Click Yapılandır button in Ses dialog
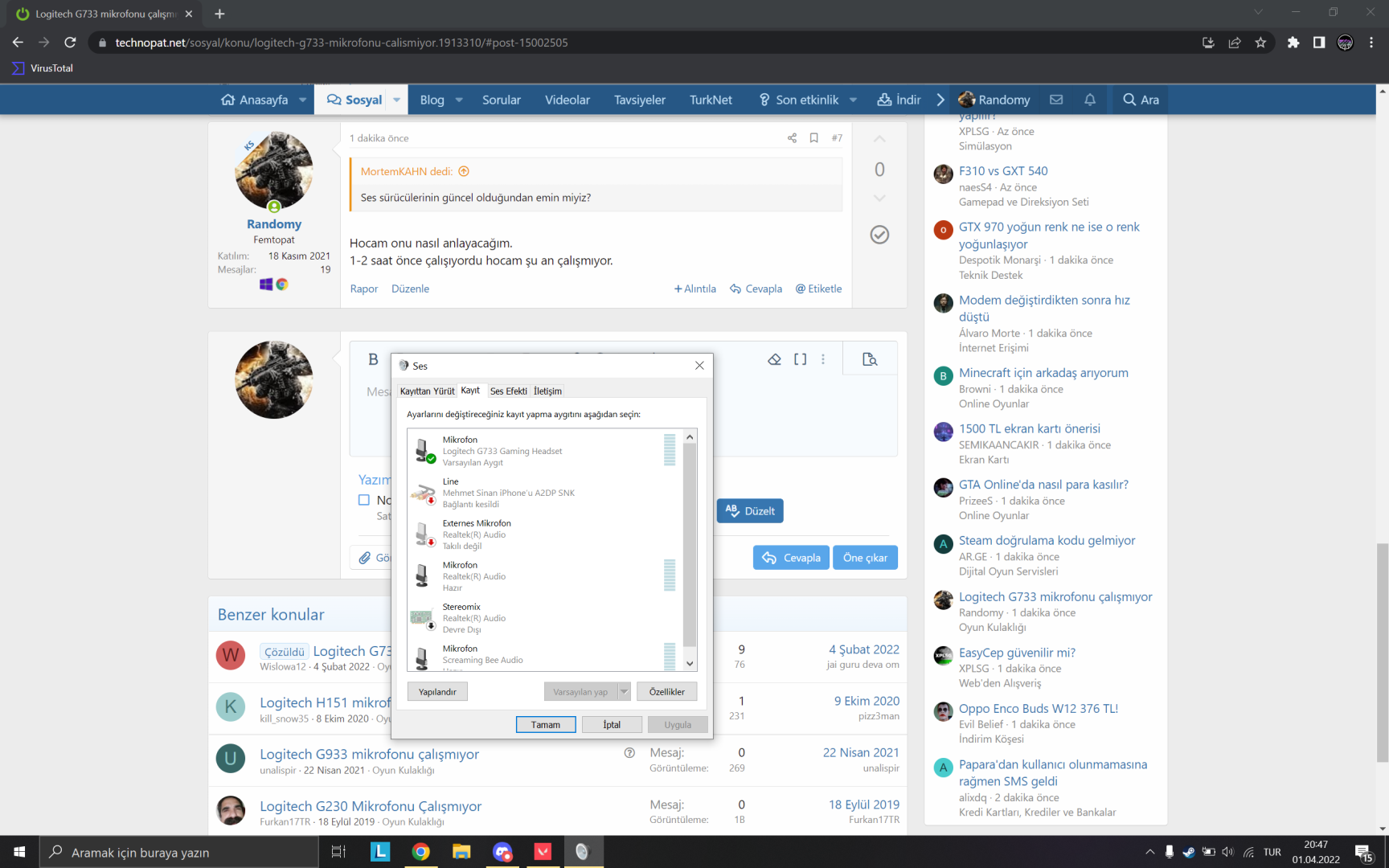Image resolution: width=1389 pixels, height=868 pixels. point(437,691)
